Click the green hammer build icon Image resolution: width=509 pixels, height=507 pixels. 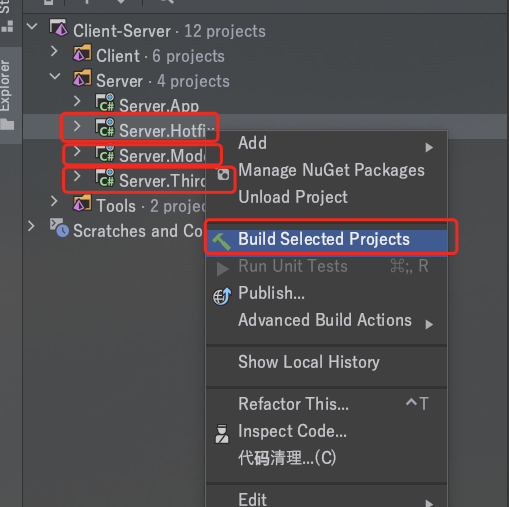tap(221, 241)
